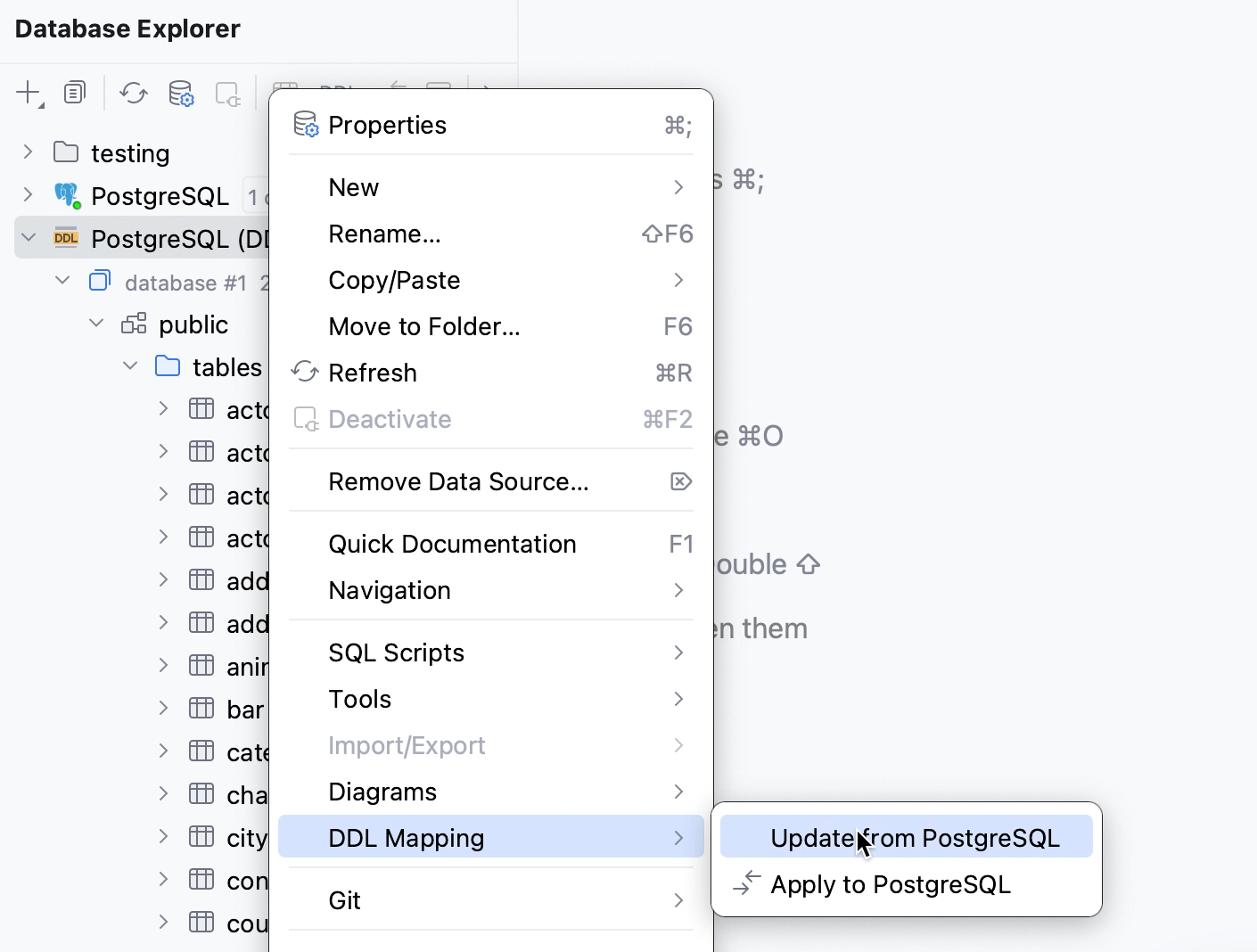This screenshot has height=952, width=1257.
Task: Expand the bar table
Action: click(x=162, y=707)
